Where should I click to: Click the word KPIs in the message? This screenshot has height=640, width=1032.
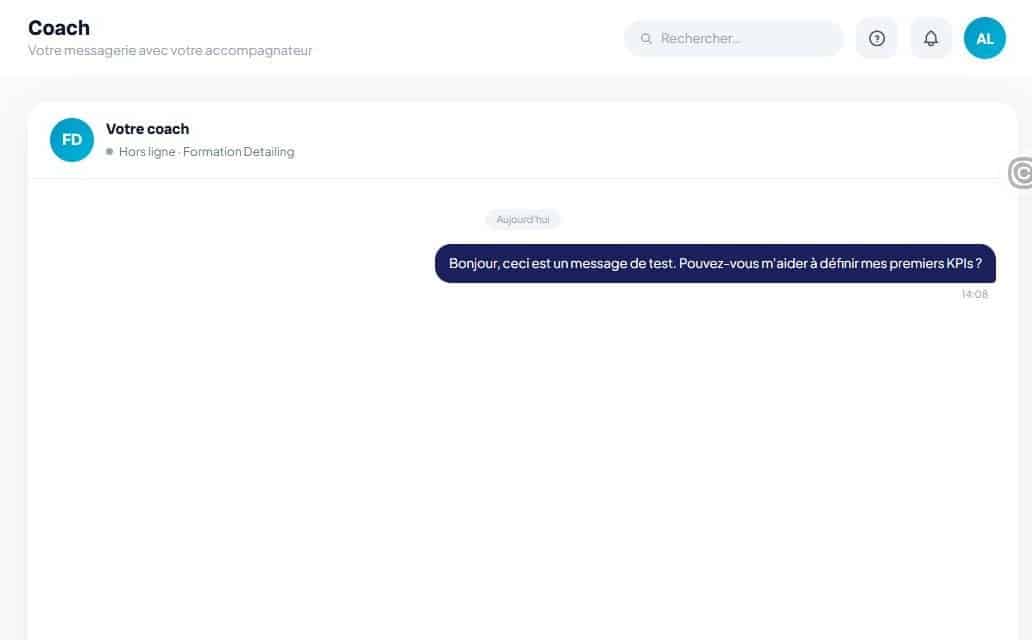pyautogui.click(x=959, y=263)
